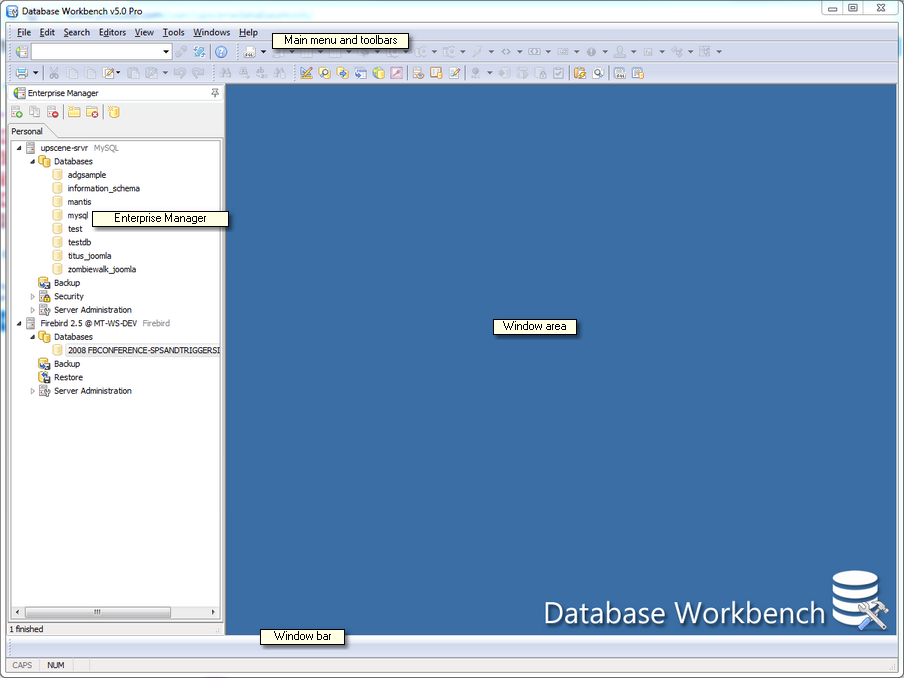Expand Server Administration under Firebird 2.5

point(33,391)
